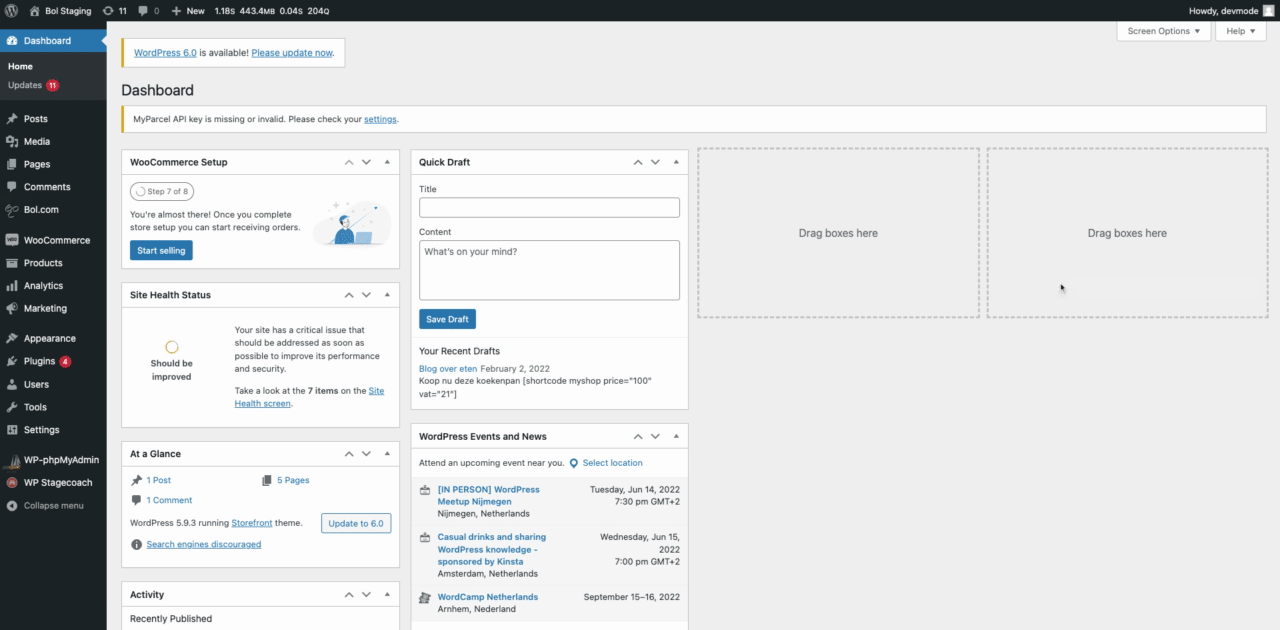The image size is (1280, 630).
Task: Click the Title field in Quick Draft
Action: [x=548, y=207]
